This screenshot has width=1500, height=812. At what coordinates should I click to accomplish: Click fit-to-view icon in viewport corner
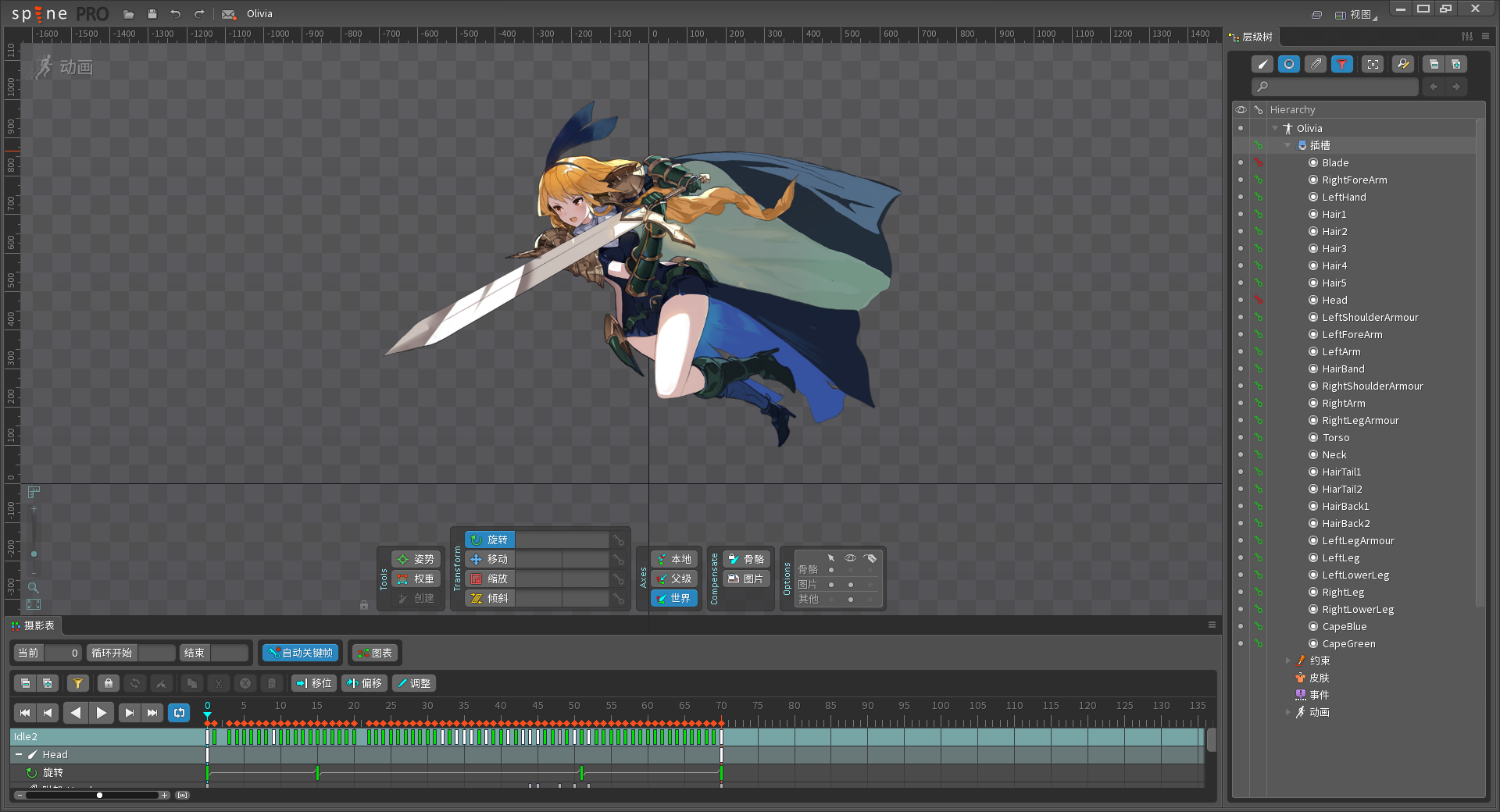pos(34,604)
